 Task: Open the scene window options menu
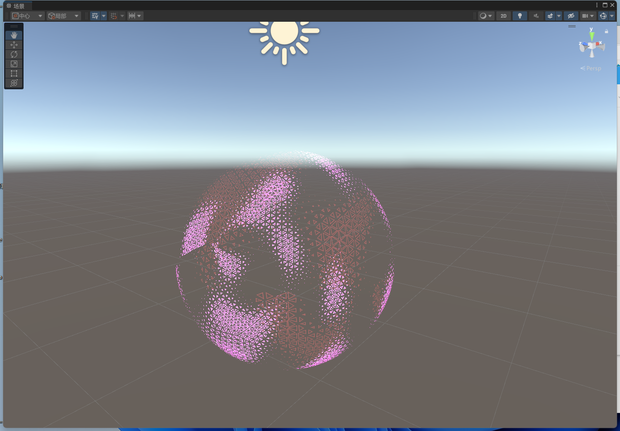point(597,5)
